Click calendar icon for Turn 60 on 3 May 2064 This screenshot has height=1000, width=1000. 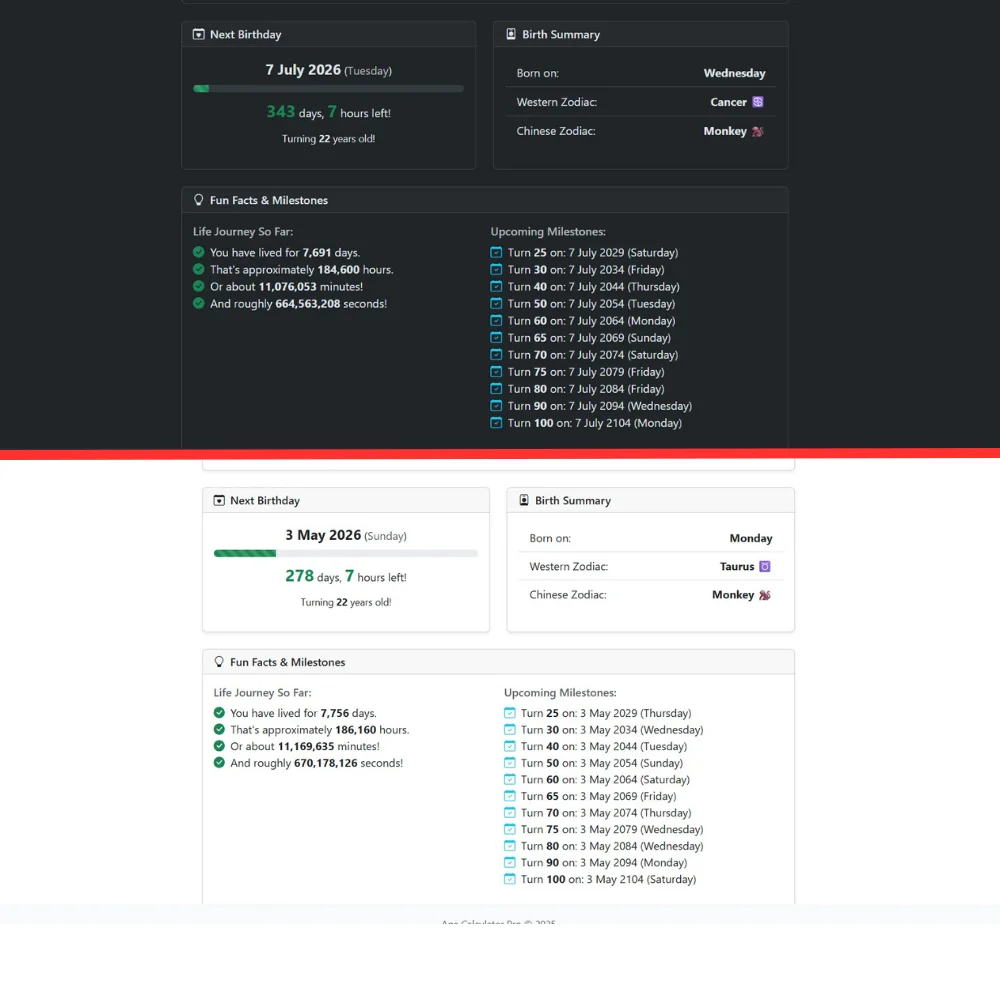coord(510,779)
